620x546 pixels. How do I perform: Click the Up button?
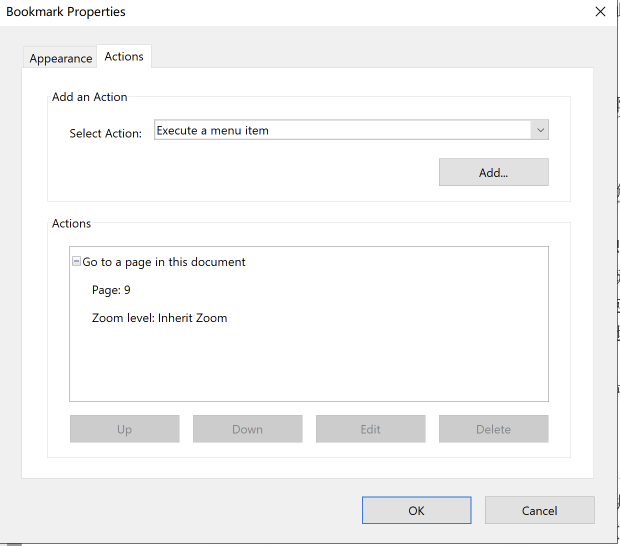[125, 429]
